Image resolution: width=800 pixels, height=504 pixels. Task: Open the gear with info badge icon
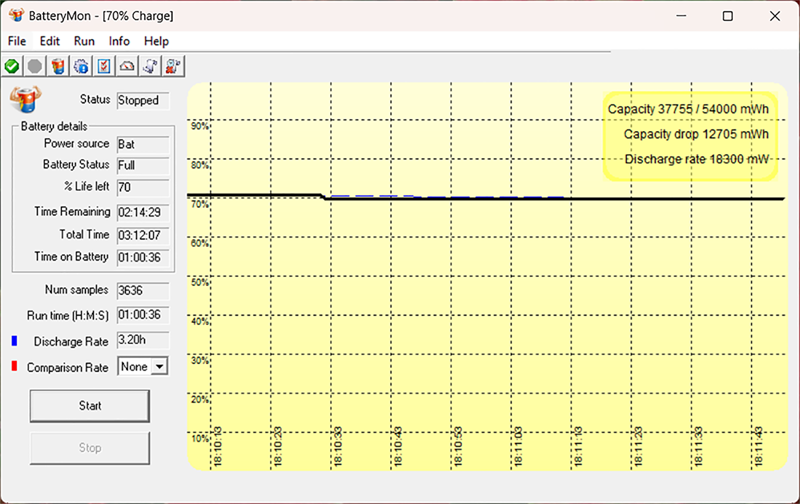coord(81,66)
